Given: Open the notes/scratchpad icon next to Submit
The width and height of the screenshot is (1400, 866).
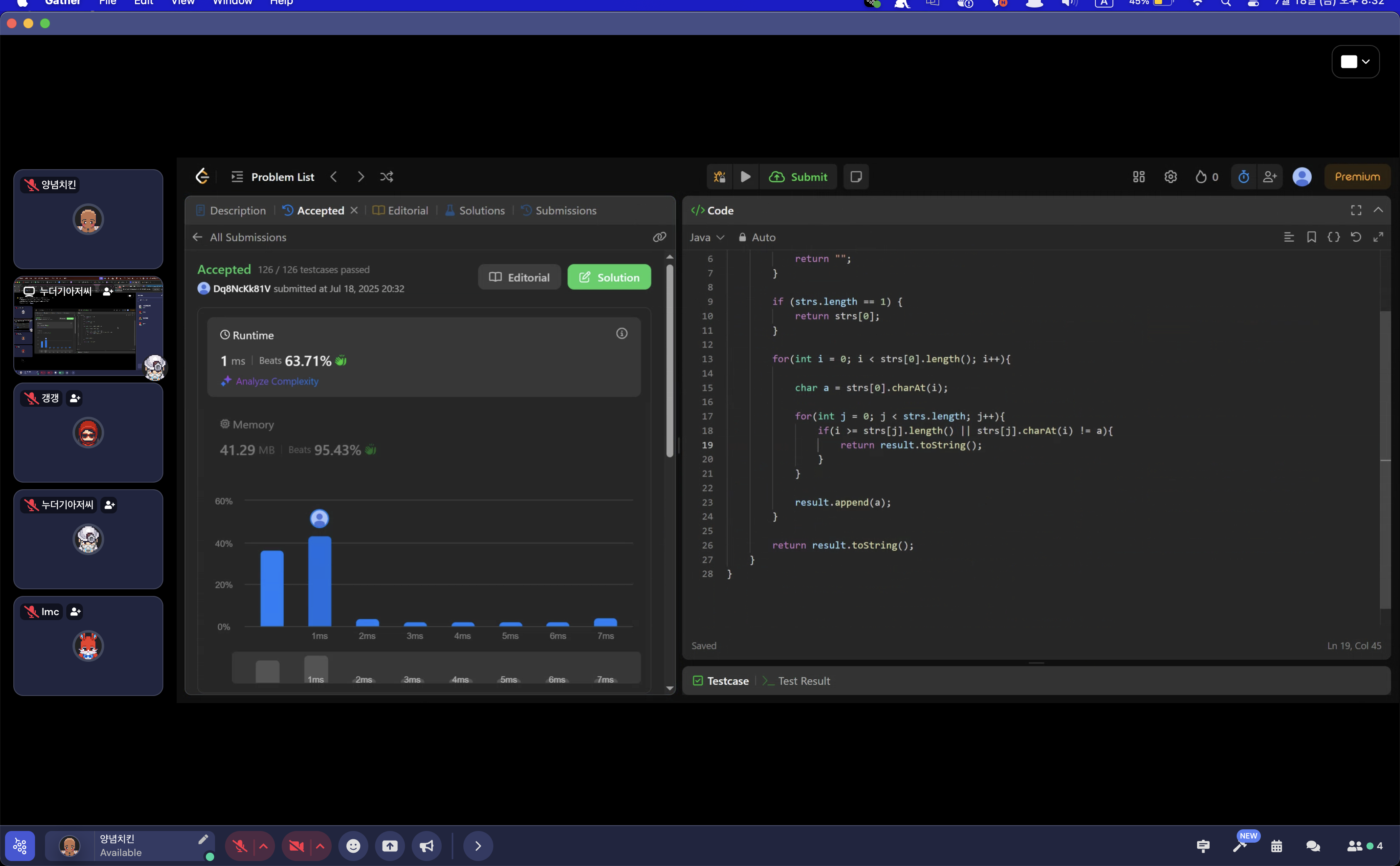Looking at the screenshot, I should (855, 176).
